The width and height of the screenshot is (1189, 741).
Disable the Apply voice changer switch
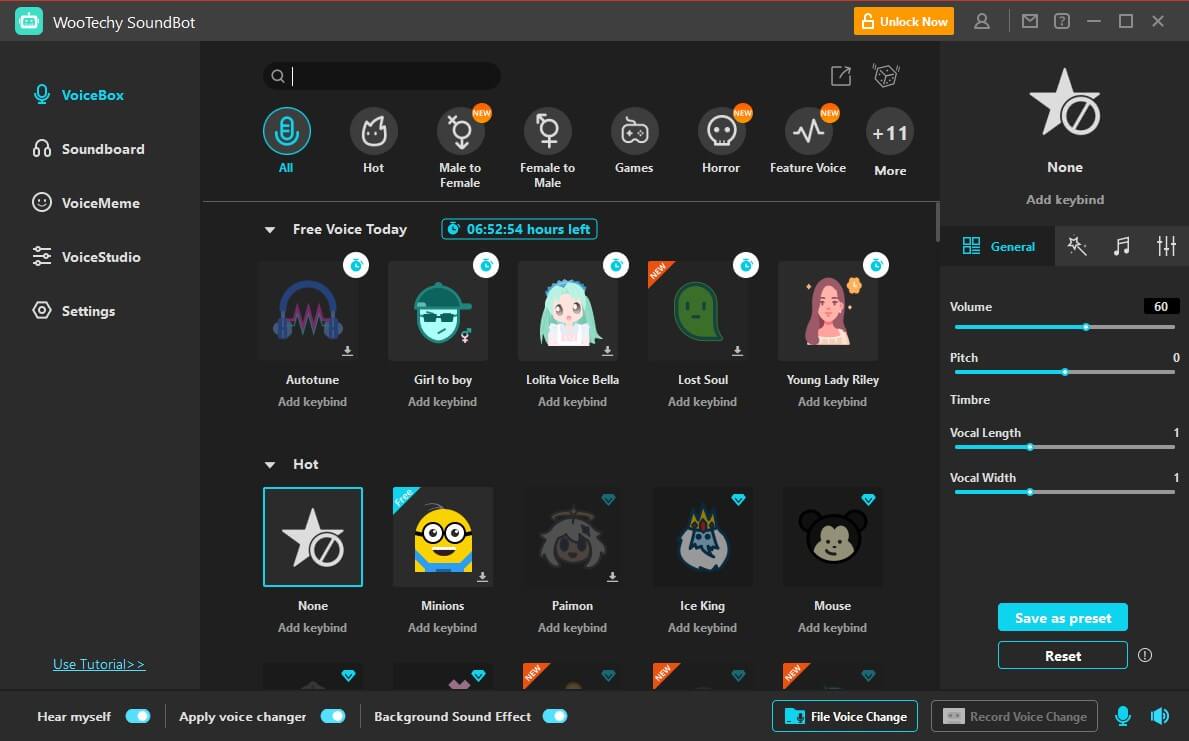332,716
